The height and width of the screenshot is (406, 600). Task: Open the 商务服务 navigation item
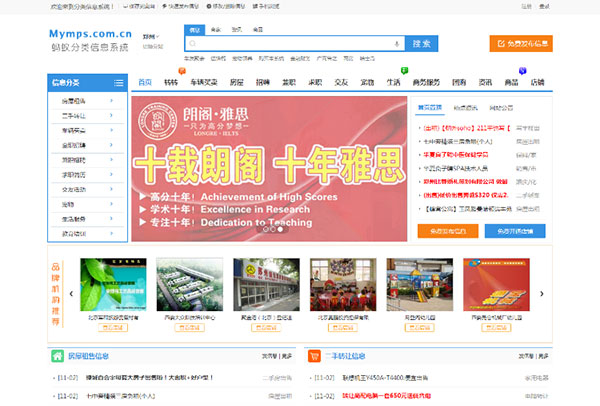pos(426,82)
